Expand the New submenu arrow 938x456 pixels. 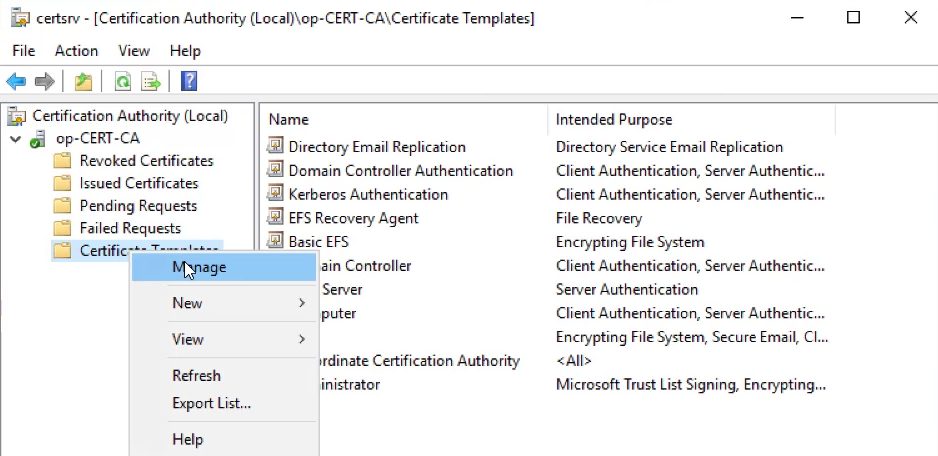coord(302,303)
